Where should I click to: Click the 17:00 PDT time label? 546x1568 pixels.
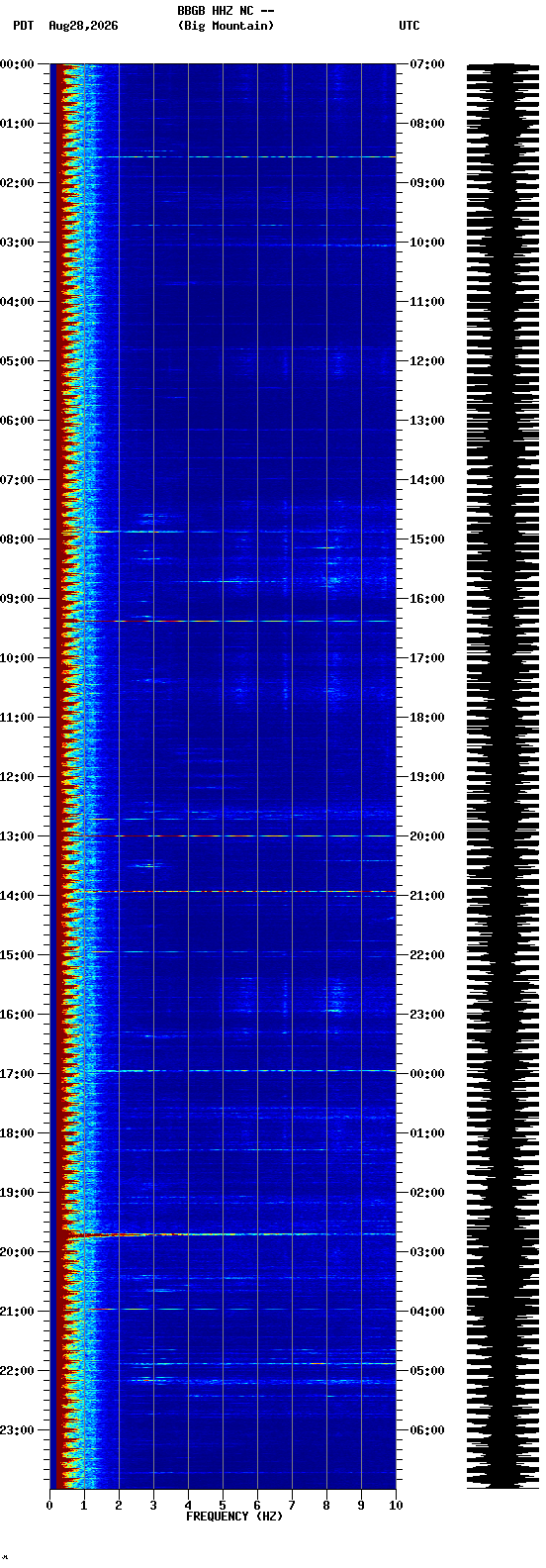click(x=17, y=1074)
